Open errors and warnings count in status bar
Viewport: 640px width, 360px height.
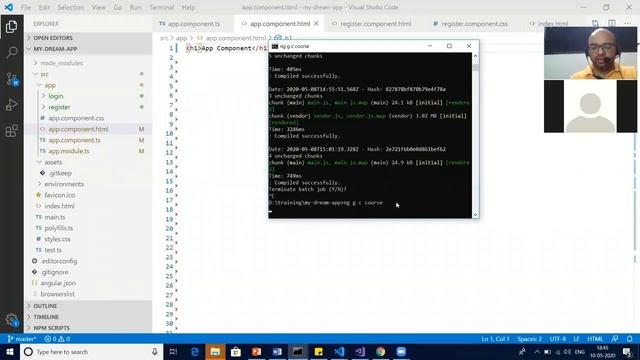pyautogui.click(x=57, y=339)
